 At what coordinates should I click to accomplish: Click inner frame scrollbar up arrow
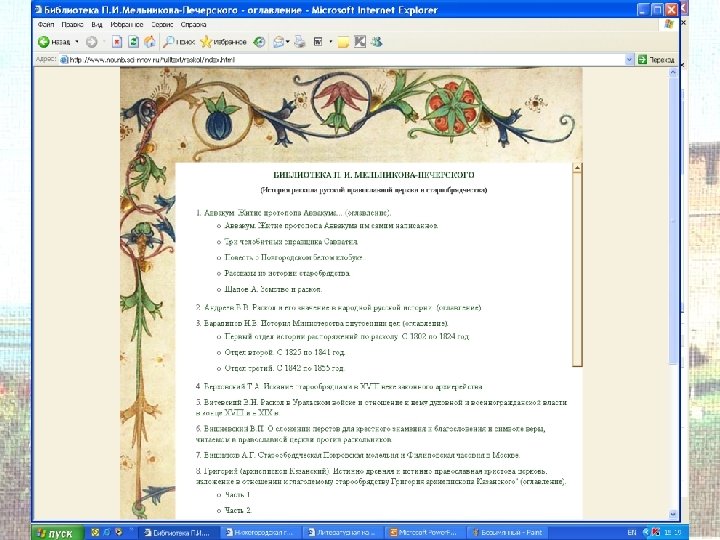(x=577, y=168)
